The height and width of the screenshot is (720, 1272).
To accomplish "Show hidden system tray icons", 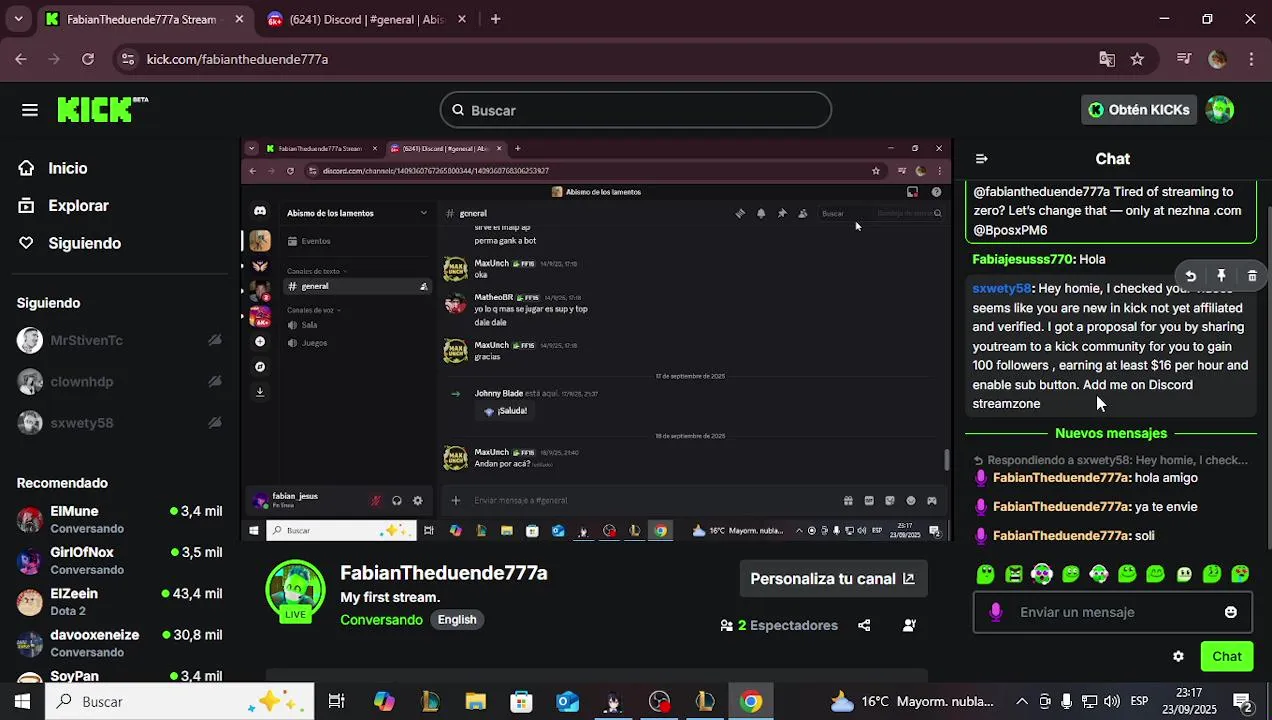I will (x=1022, y=702).
